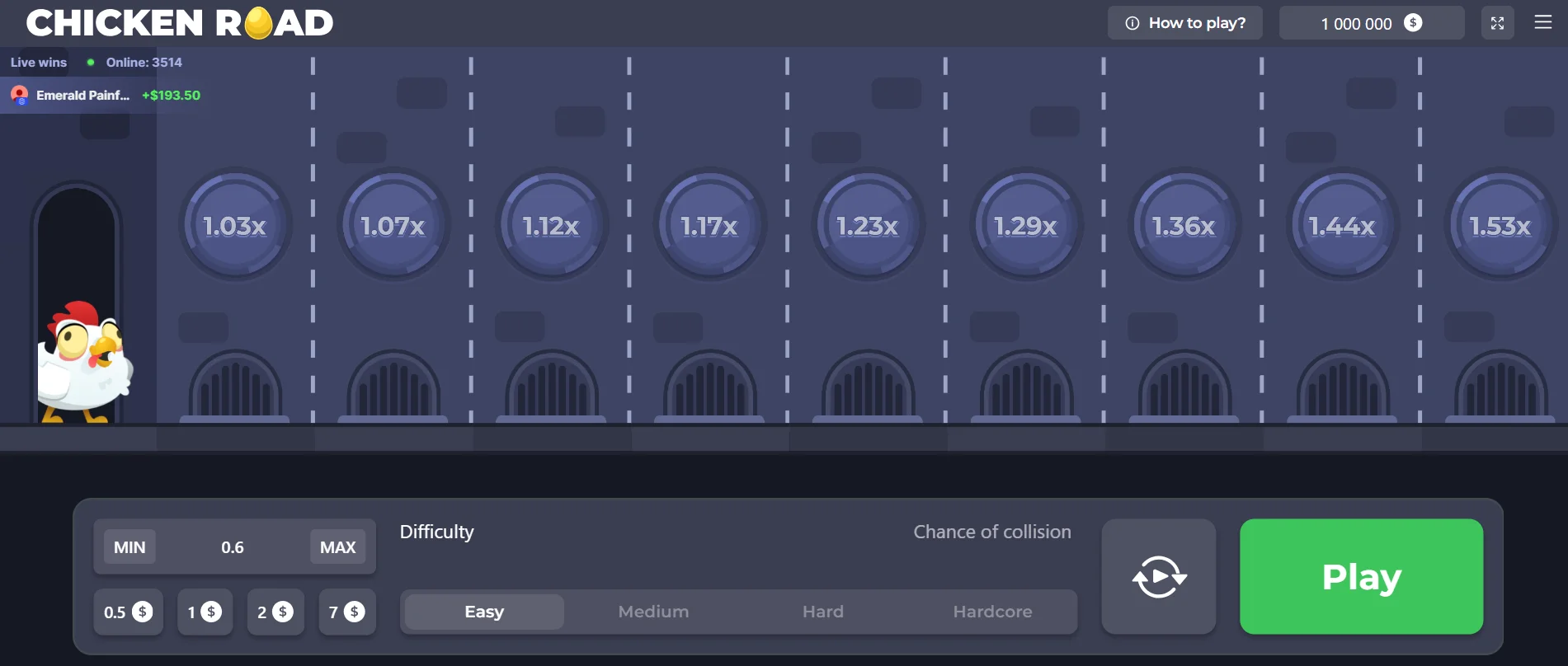Toggle fullscreen mode icon
Image resolution: width=1568 pixels, height=666 pixels.
(1497, 23)
